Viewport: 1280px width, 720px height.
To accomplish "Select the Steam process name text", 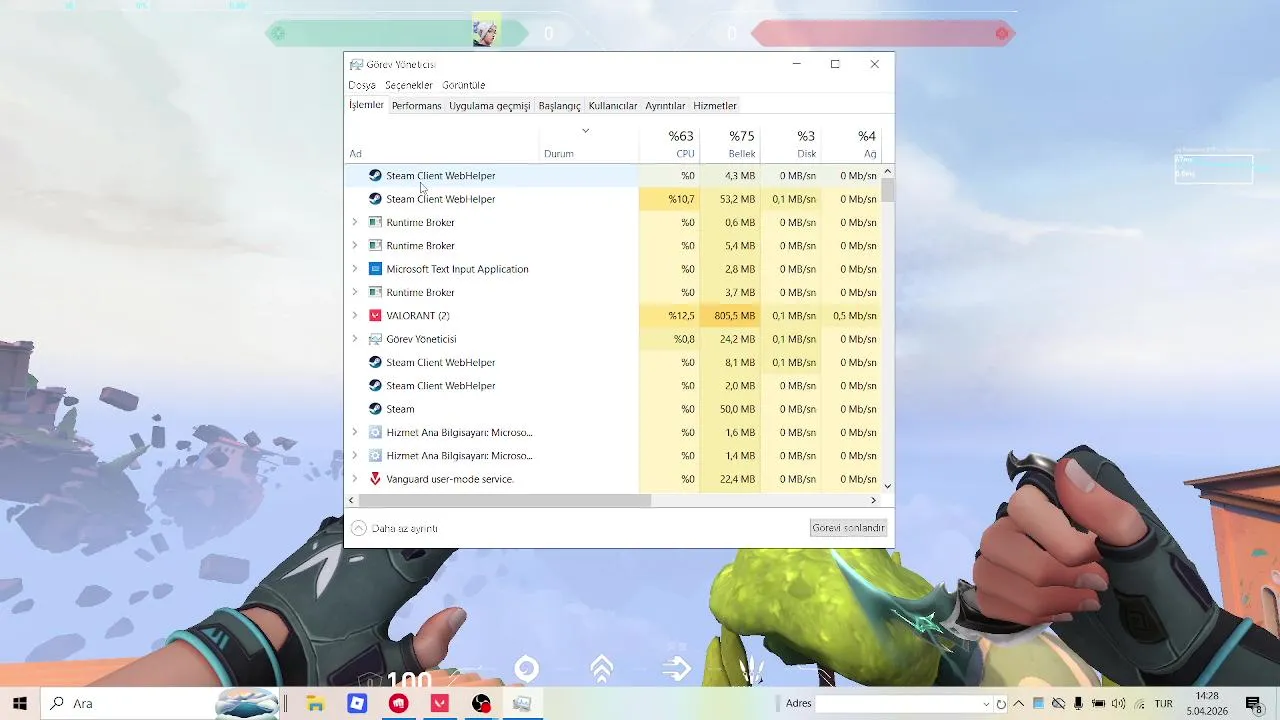I will click(x=400, y=409).
